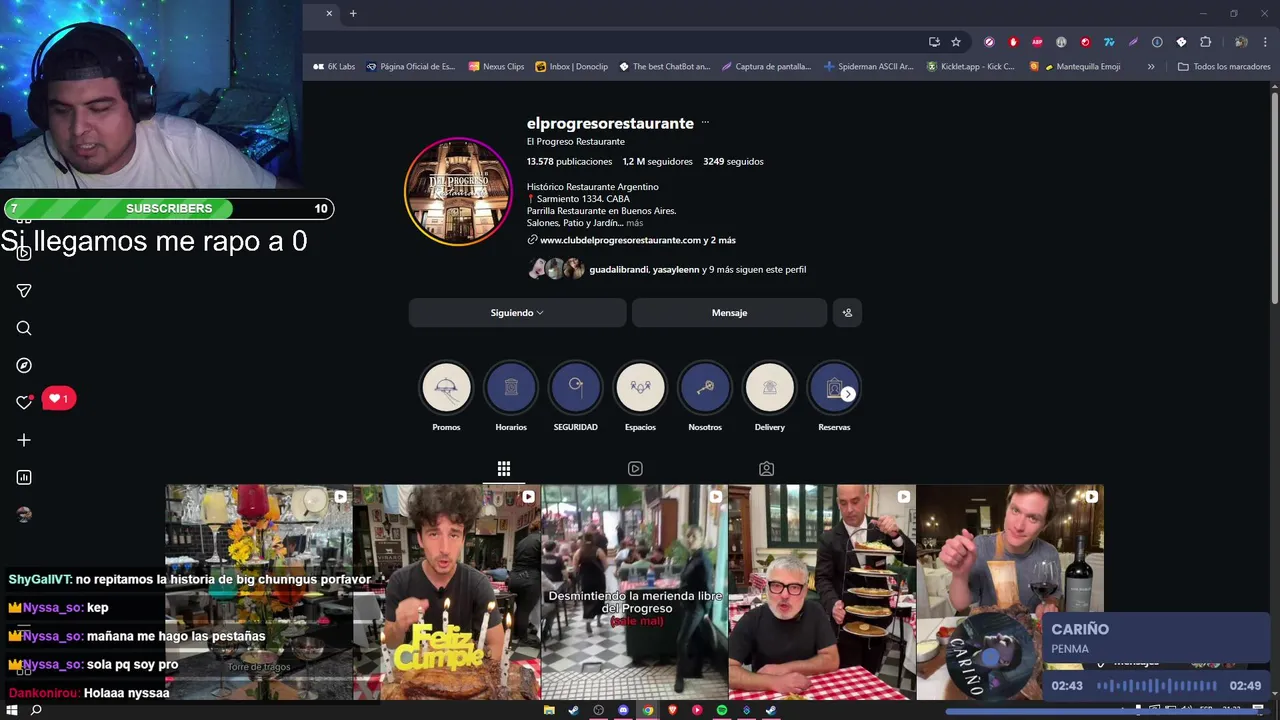Show hidden bookmarks with chevron
1280x720 pixels.
click(1151, 67)
